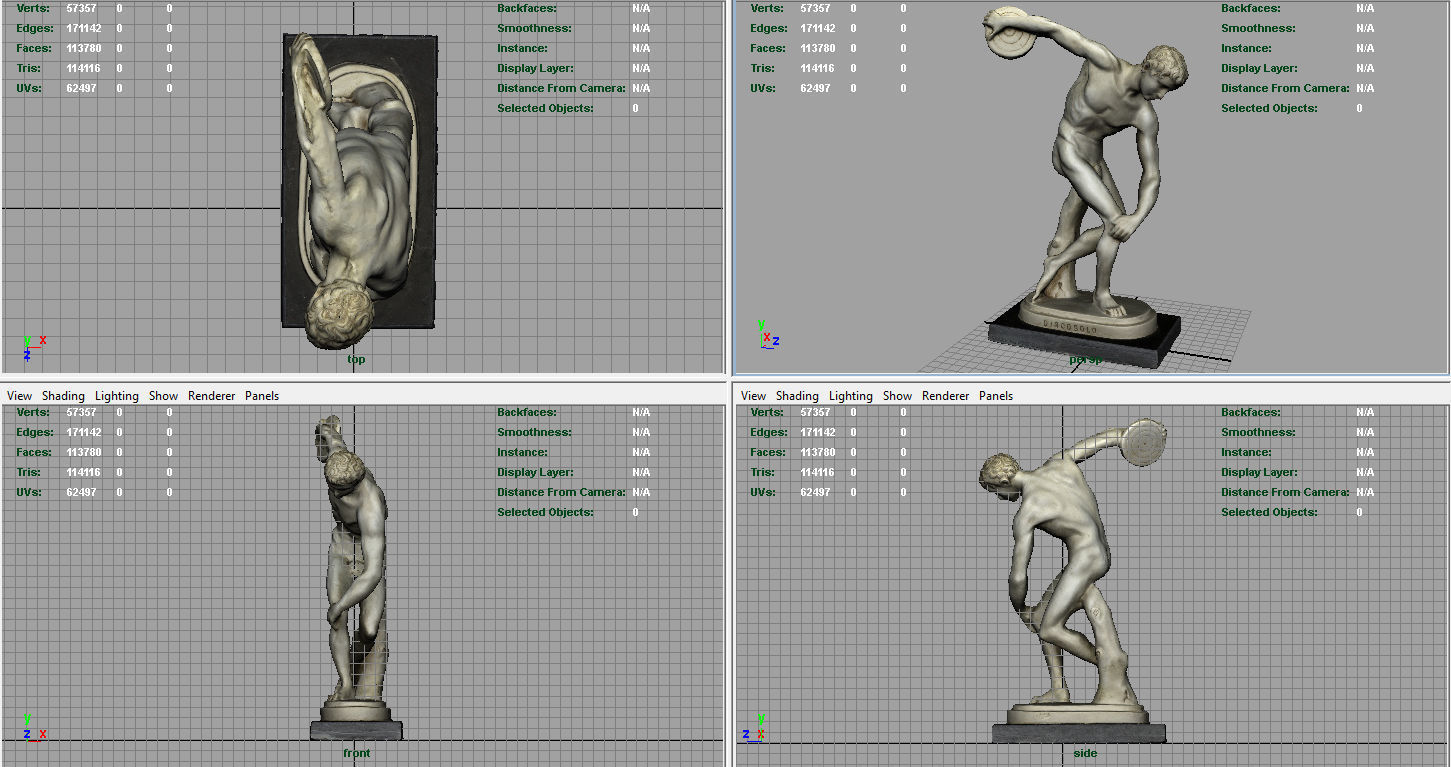Click the 'front' viewport name label
The image size is (1451, 767).
click(x=357, y=753)
